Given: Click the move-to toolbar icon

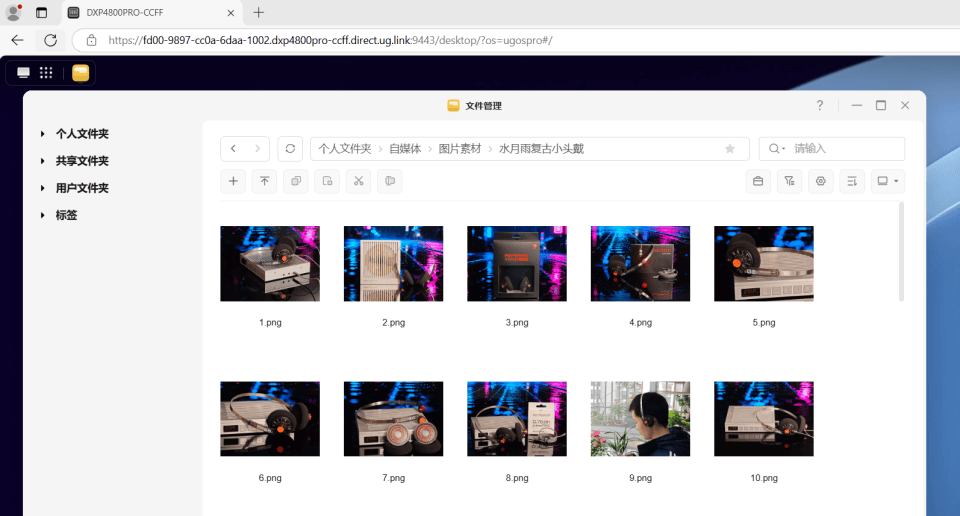Looking at the screenshot, I should [327, 181].
